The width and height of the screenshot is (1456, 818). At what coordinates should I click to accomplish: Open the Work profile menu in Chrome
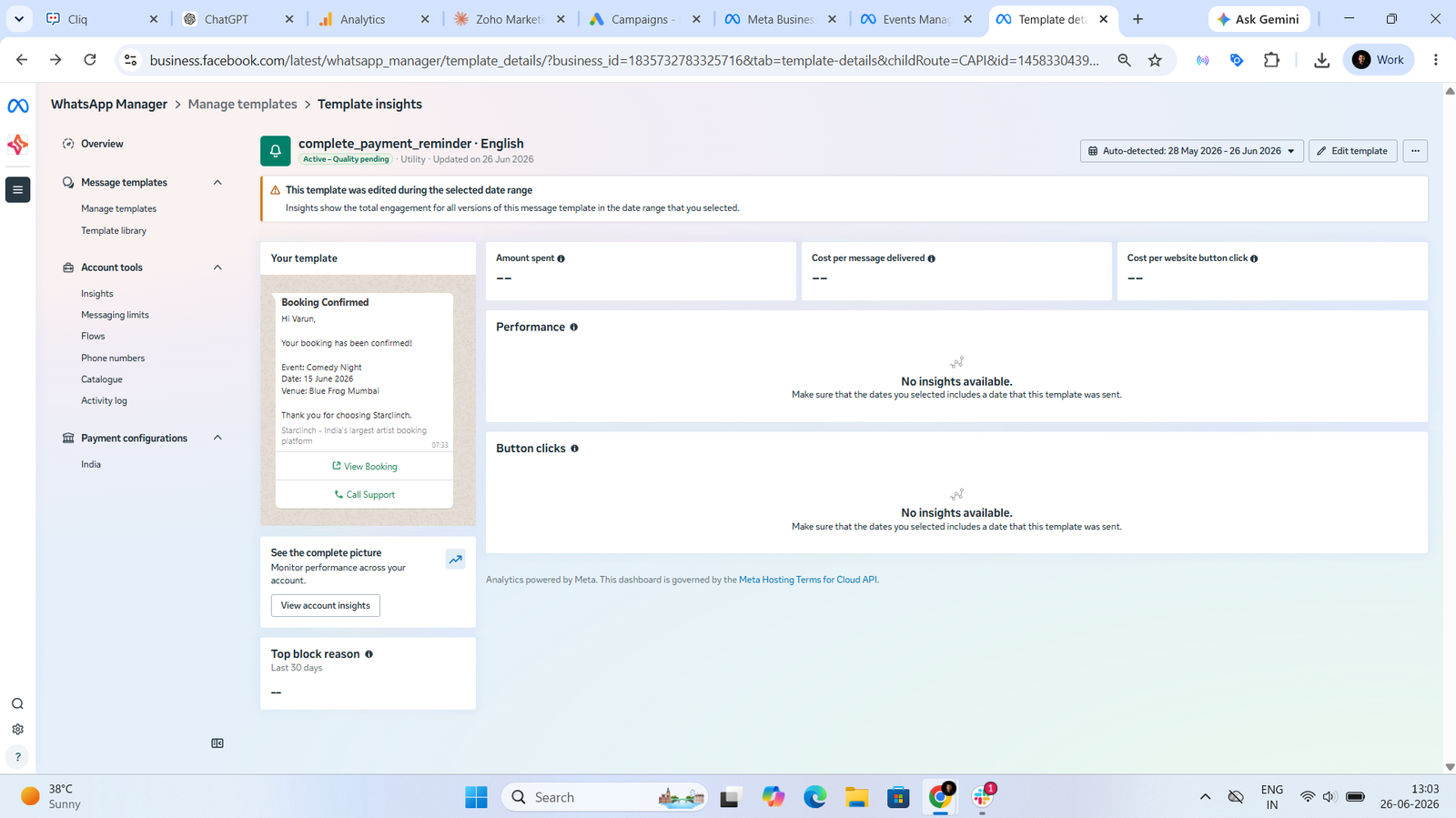(1379, 60)
